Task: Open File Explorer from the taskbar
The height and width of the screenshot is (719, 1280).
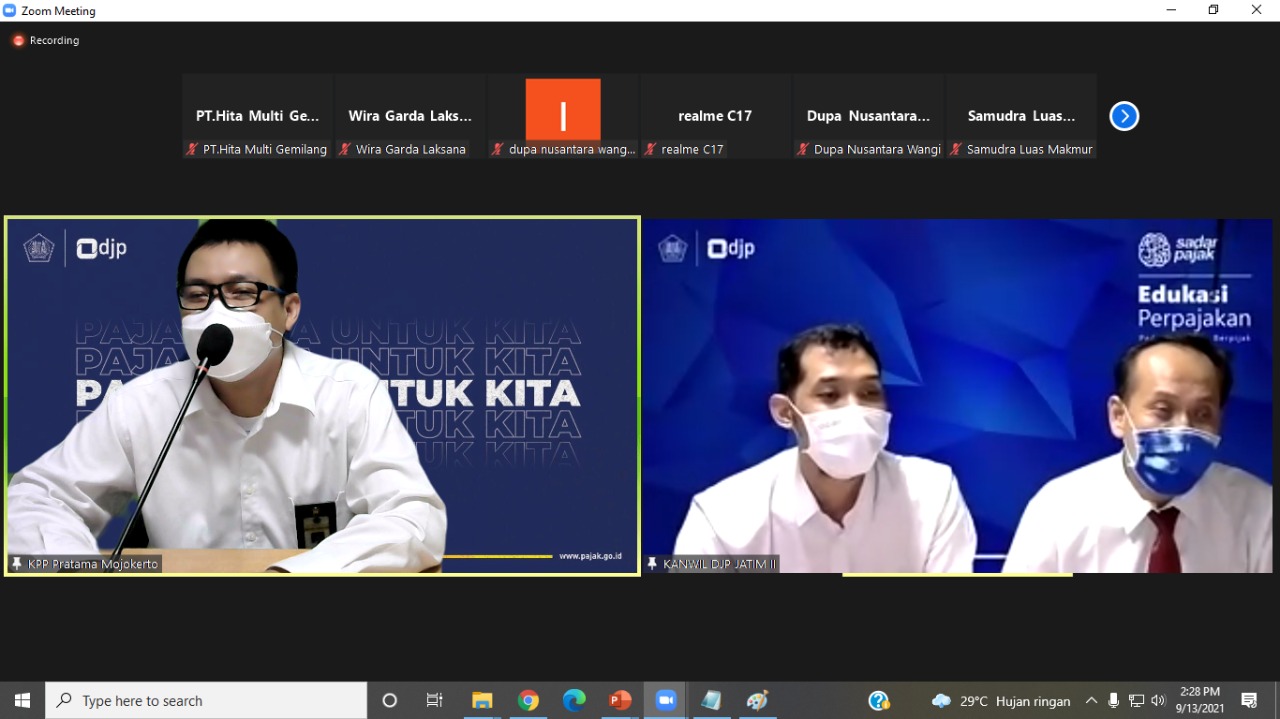Action: (x=482, y=700)
